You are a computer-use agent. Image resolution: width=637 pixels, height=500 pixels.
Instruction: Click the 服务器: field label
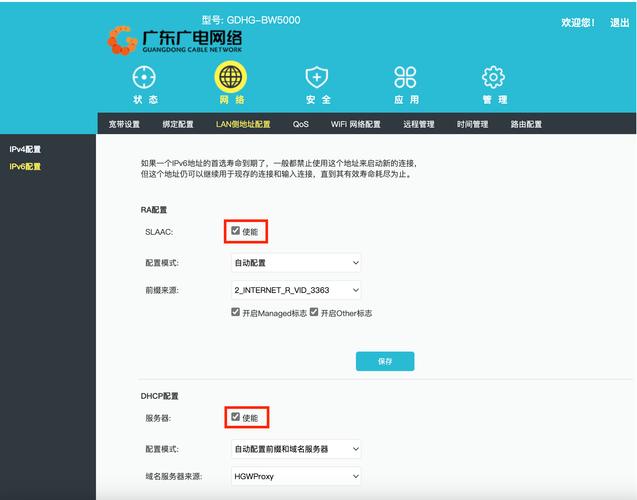click(158, 418)
